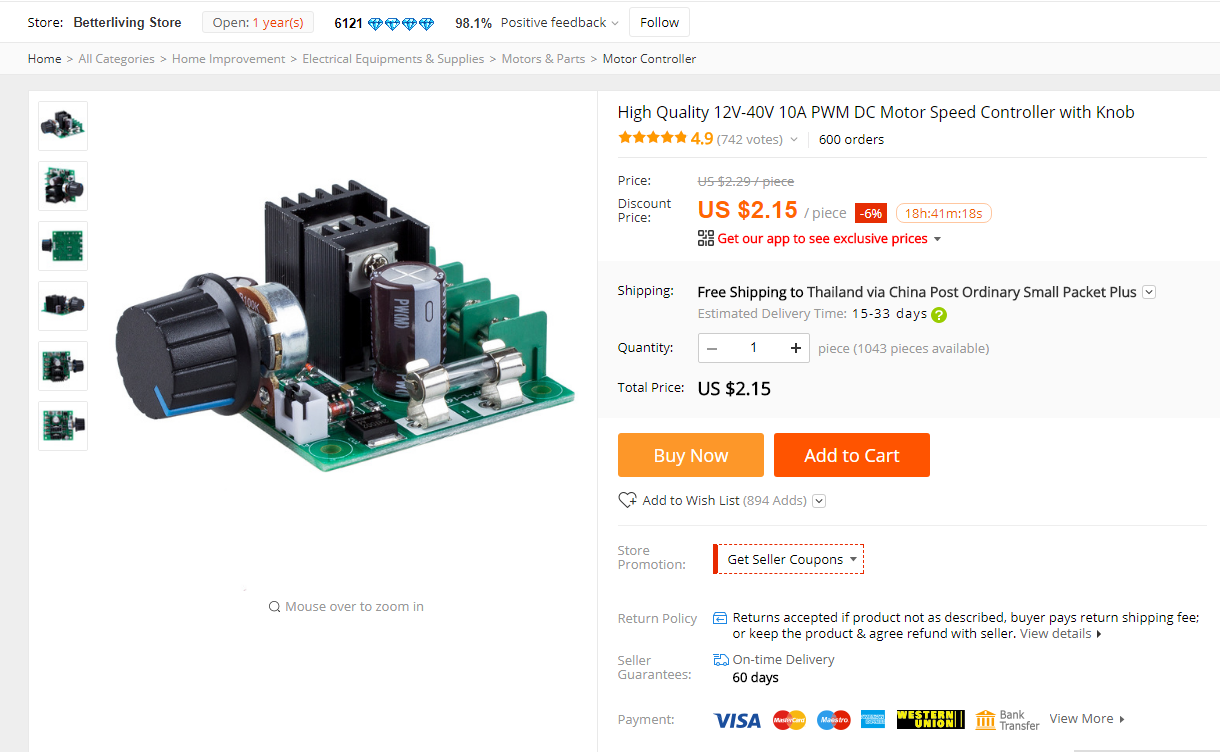
Task: Decrease quantity with the minus button
Action: (x=712, y=348)
